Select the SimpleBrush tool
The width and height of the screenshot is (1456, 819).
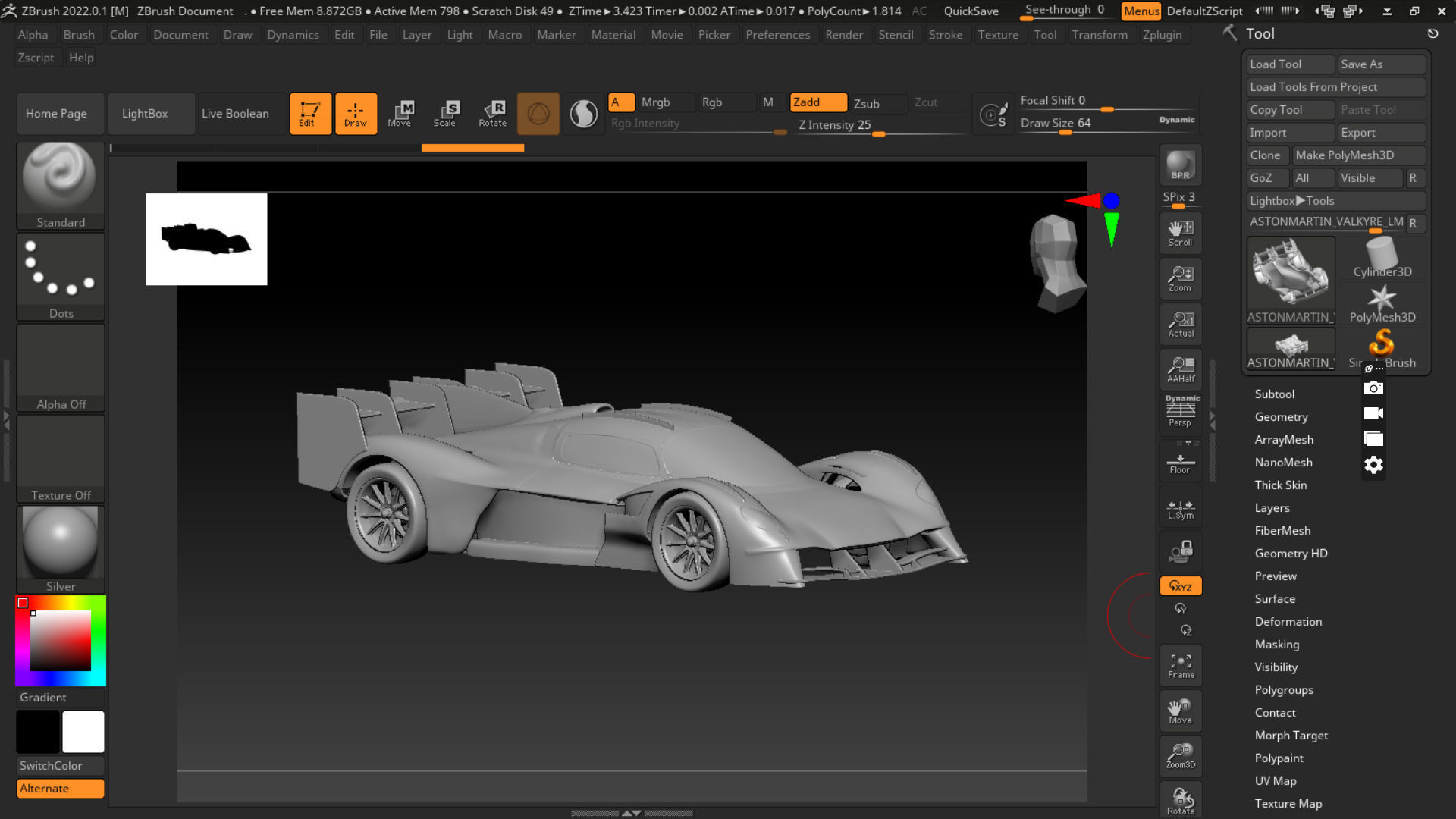pos(1382,349)
